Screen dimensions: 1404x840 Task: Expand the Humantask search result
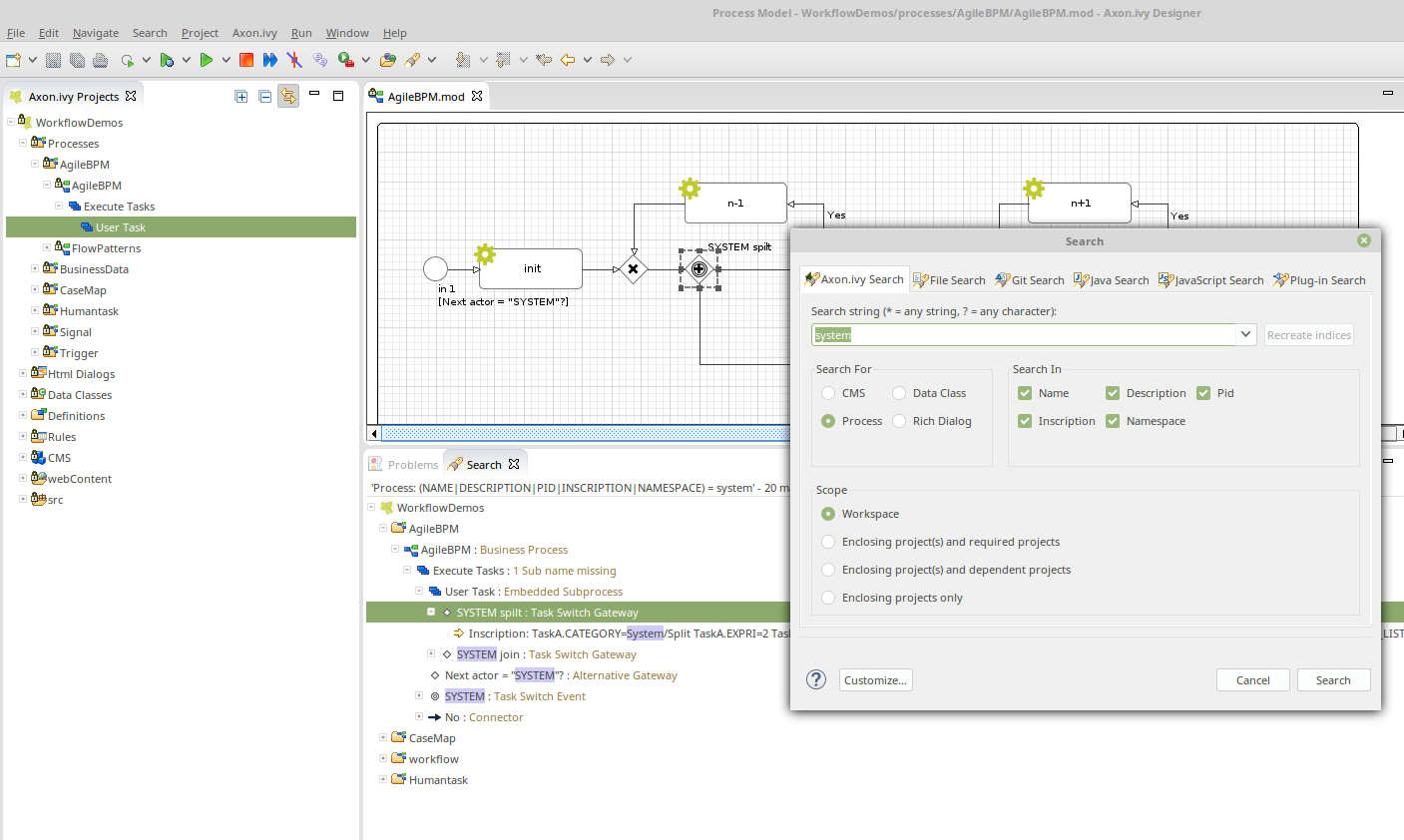pyautogui.click(x=383, y=779)
